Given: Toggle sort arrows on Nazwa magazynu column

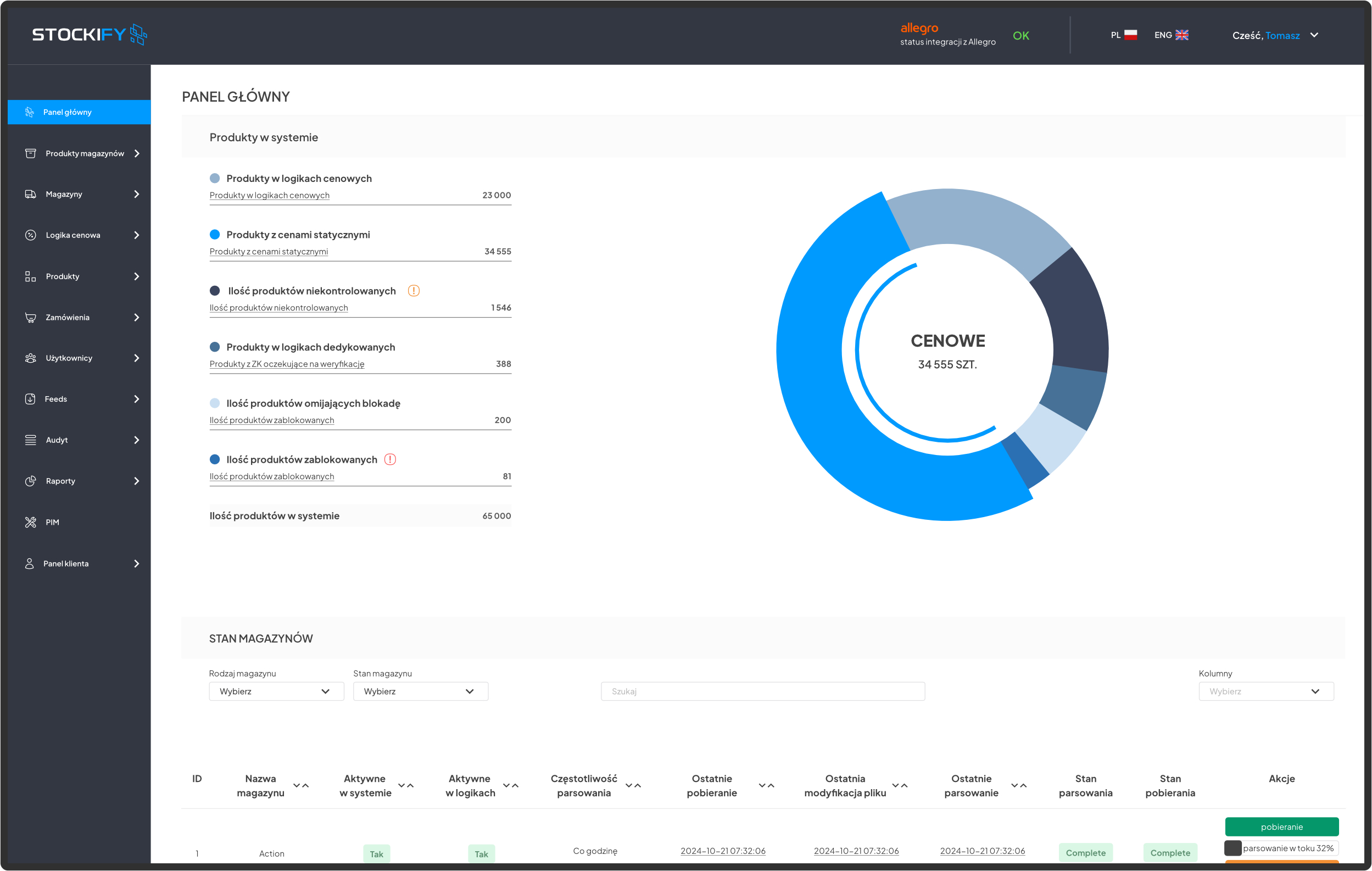Looking at the screenshot, I should [x=301, y=785].
